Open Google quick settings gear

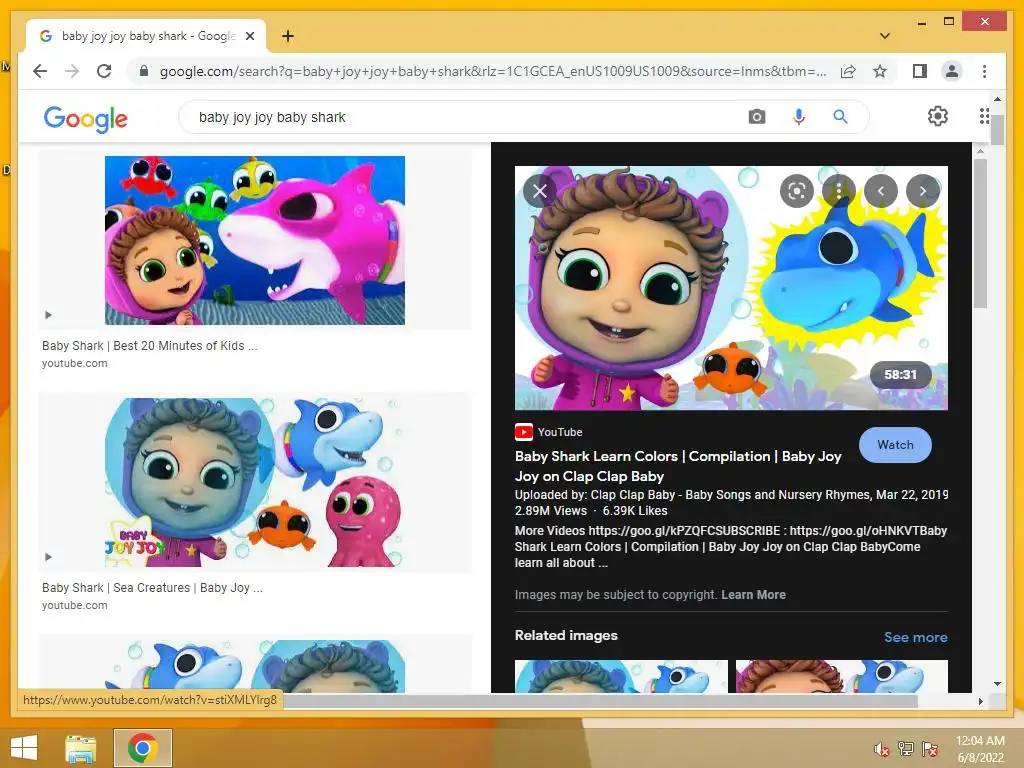[x=938, y=116]
